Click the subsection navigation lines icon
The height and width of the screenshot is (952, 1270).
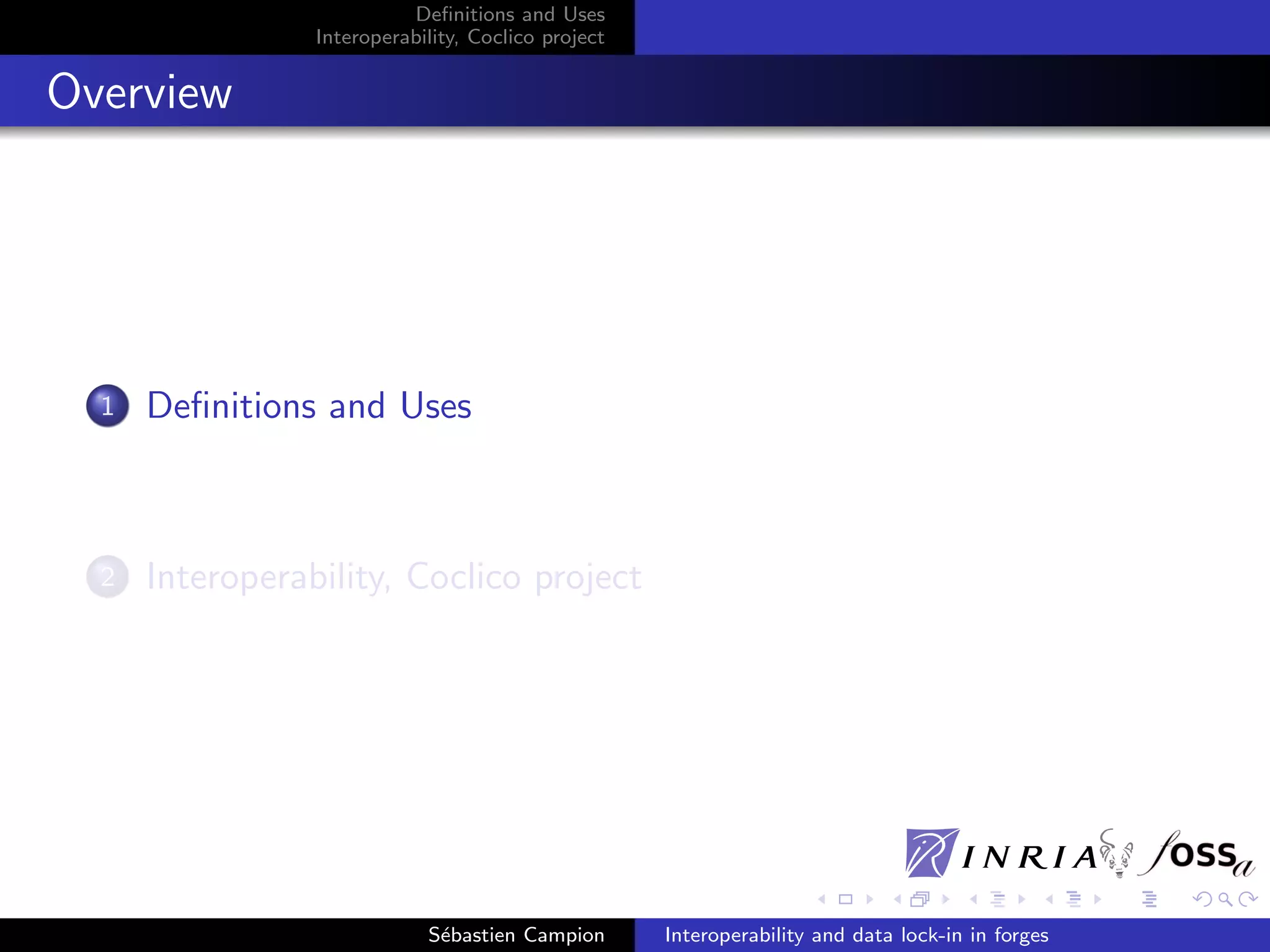point(997,899)
